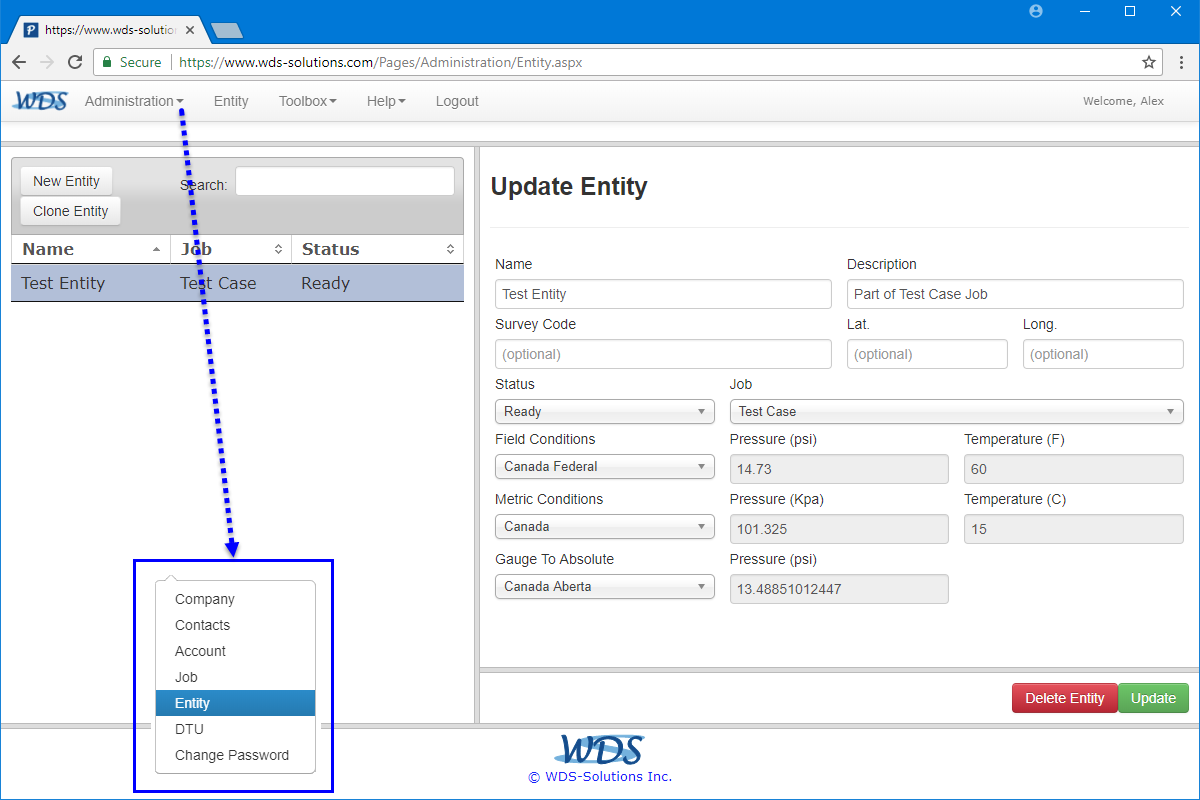Click Entity in the top navbar
Image resolution: width=1200 pixels, height=800 pixels.
231,101
